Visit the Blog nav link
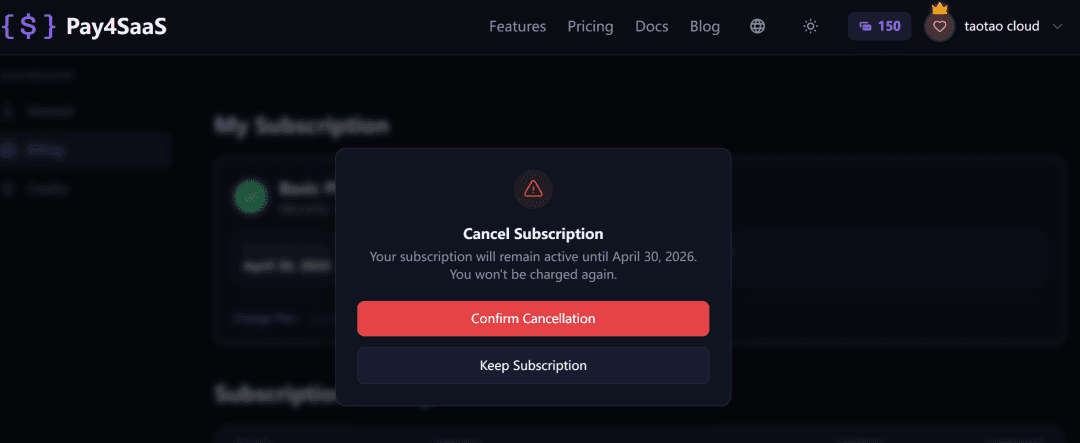1080x443 pixels. [705, 26]
